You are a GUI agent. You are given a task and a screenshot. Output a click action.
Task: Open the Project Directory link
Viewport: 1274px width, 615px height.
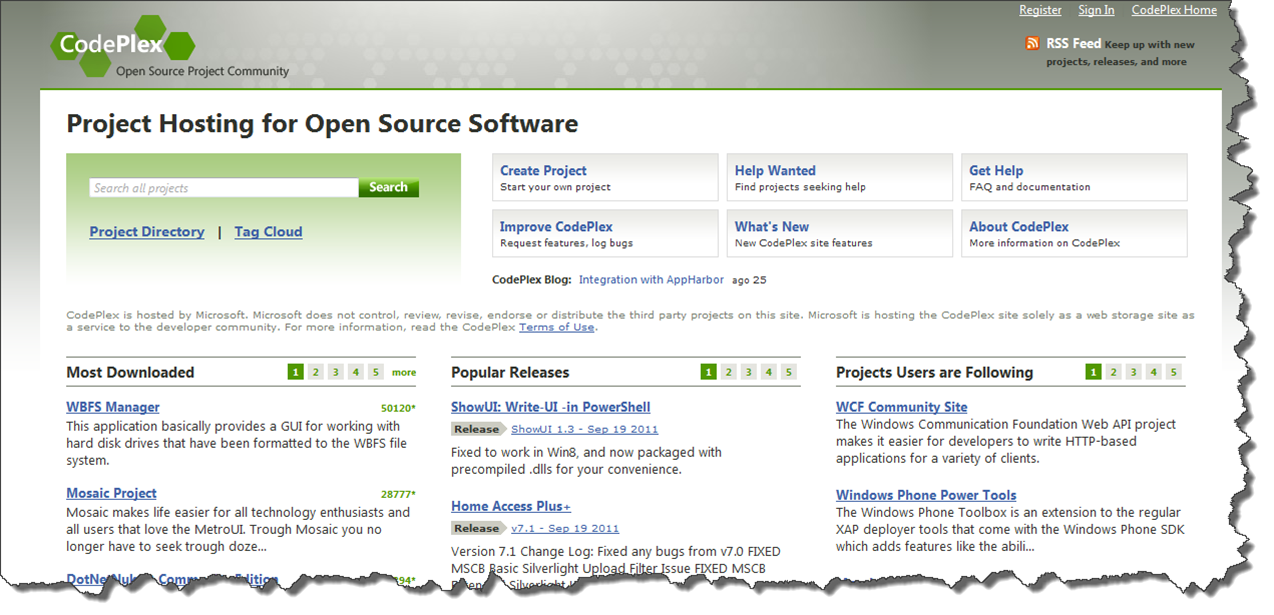coord(147,232)
